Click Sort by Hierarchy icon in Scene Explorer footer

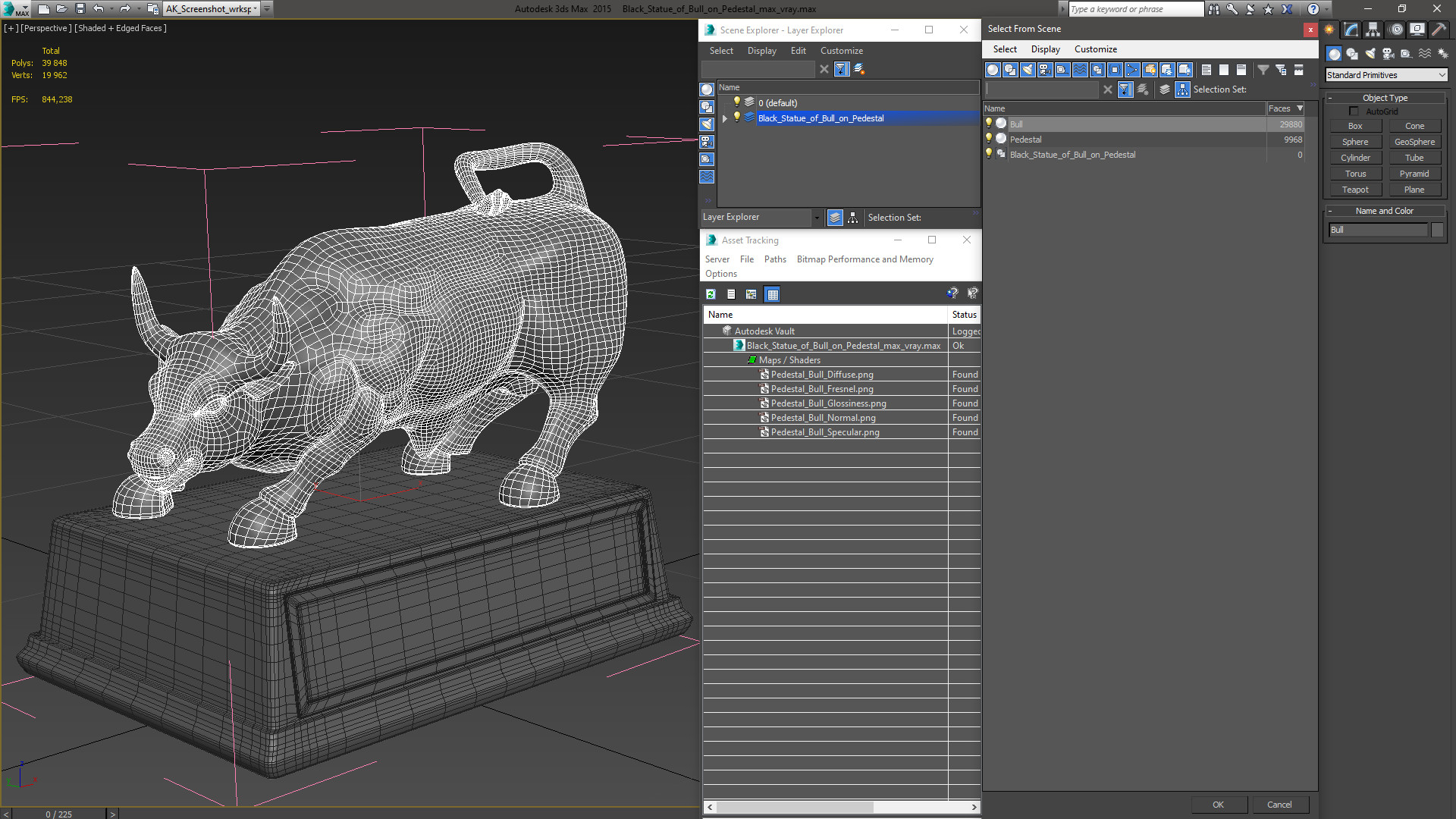coord(853,218)
